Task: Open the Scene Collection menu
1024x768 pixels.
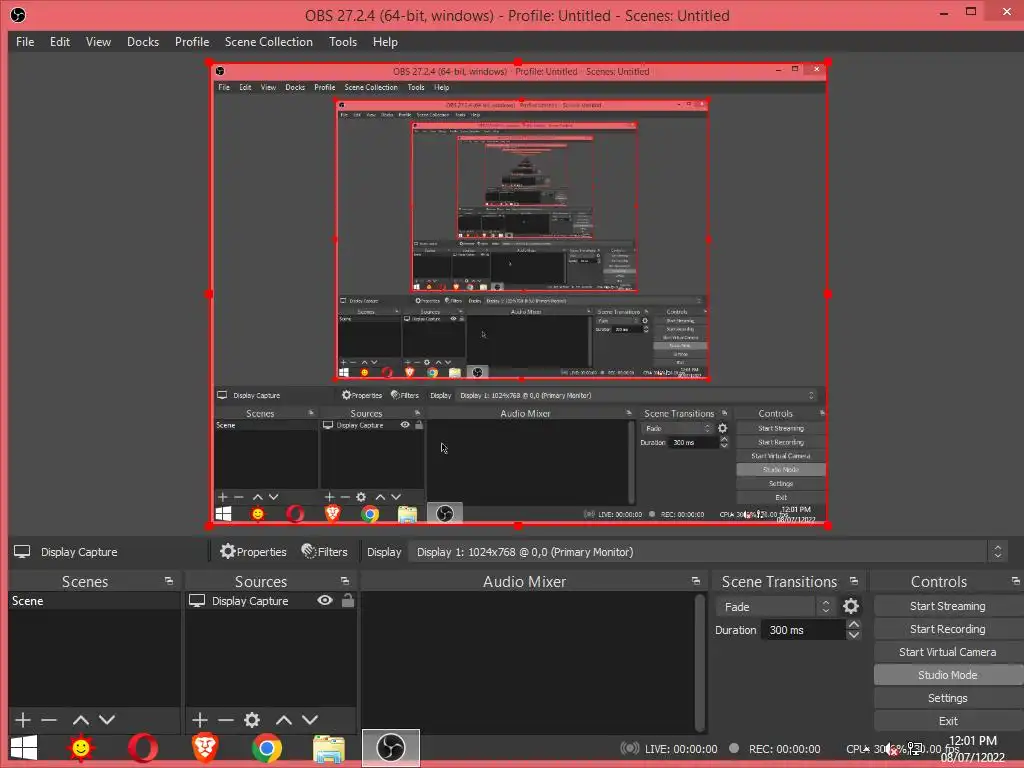Action: coord(268,42)
